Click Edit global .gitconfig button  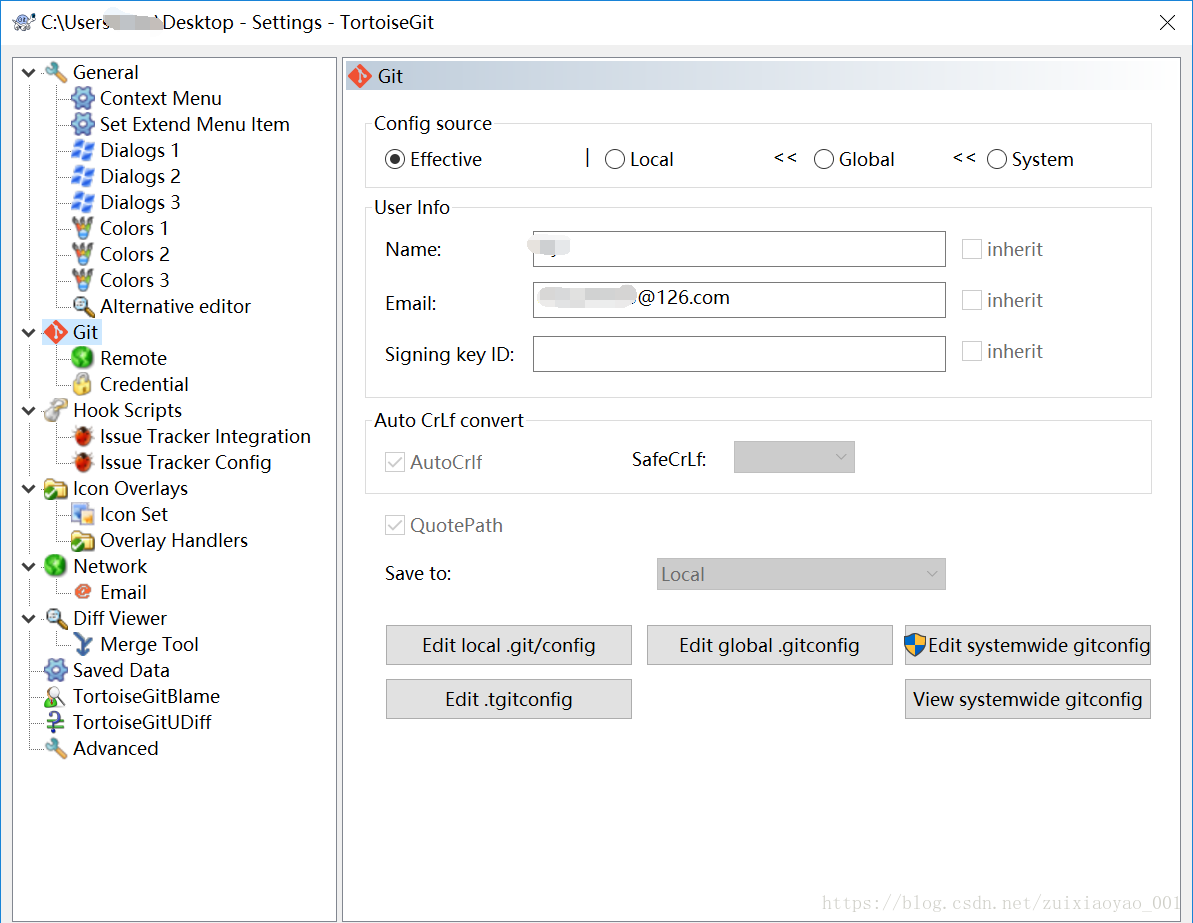(x=769, y=645)
